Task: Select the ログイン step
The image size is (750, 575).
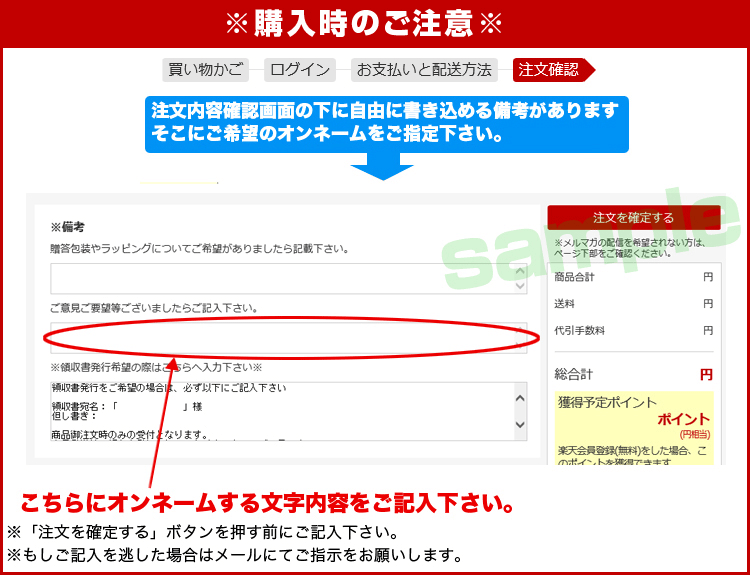Action: [300, 70]
